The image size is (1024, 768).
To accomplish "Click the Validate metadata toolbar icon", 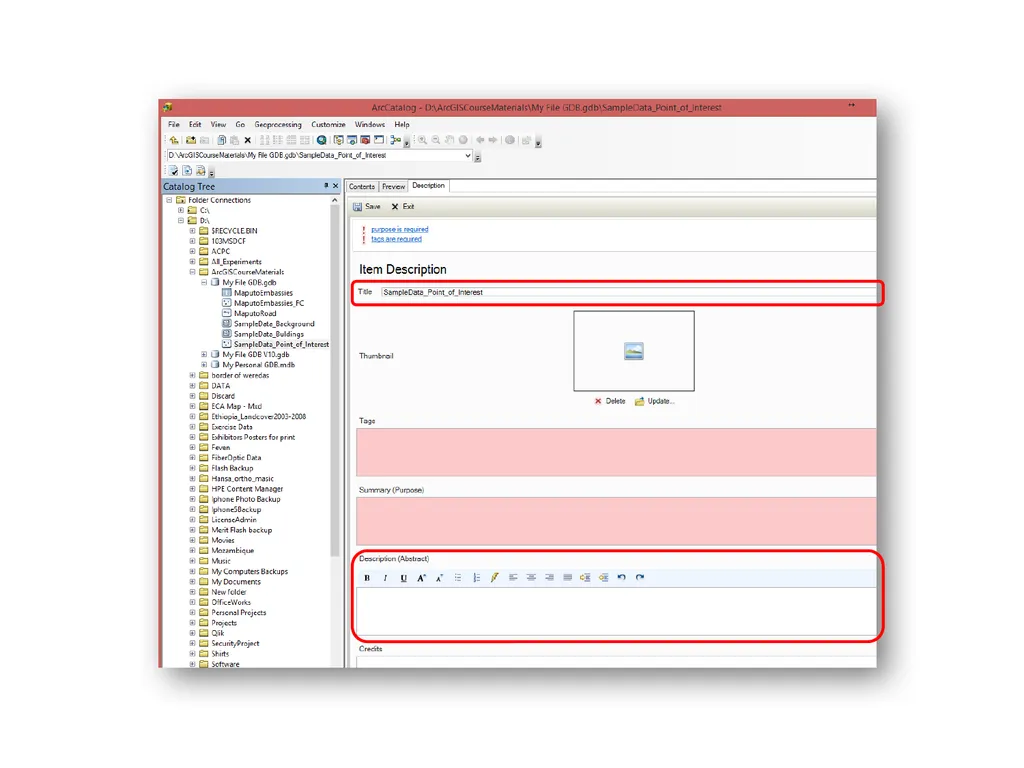I will click(174, 171).
